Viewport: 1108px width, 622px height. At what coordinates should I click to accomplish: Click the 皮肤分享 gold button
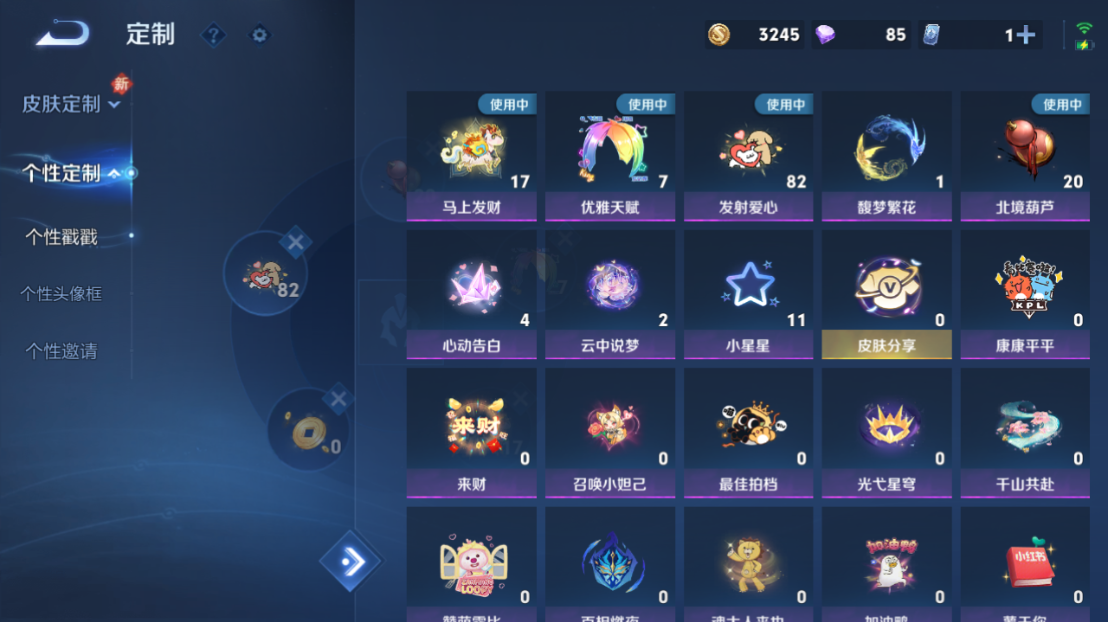887,345
